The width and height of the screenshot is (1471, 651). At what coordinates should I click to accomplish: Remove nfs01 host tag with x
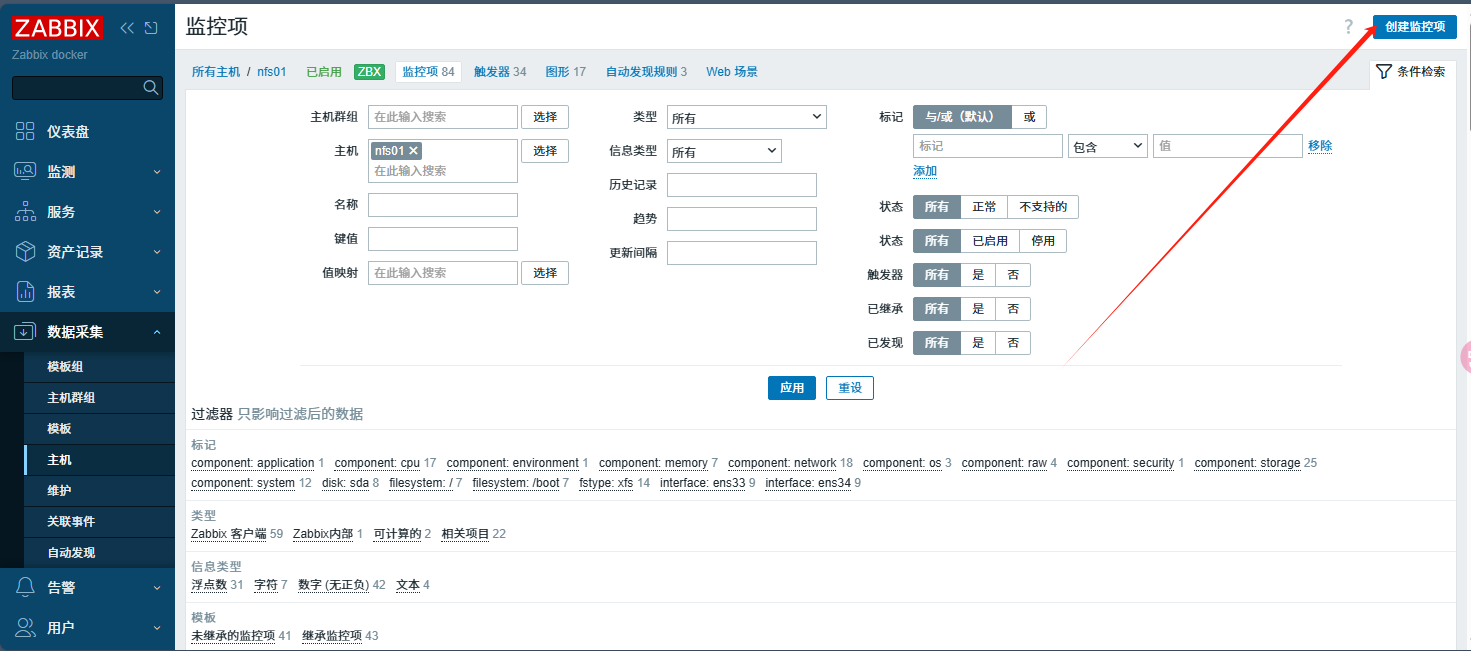414,150
